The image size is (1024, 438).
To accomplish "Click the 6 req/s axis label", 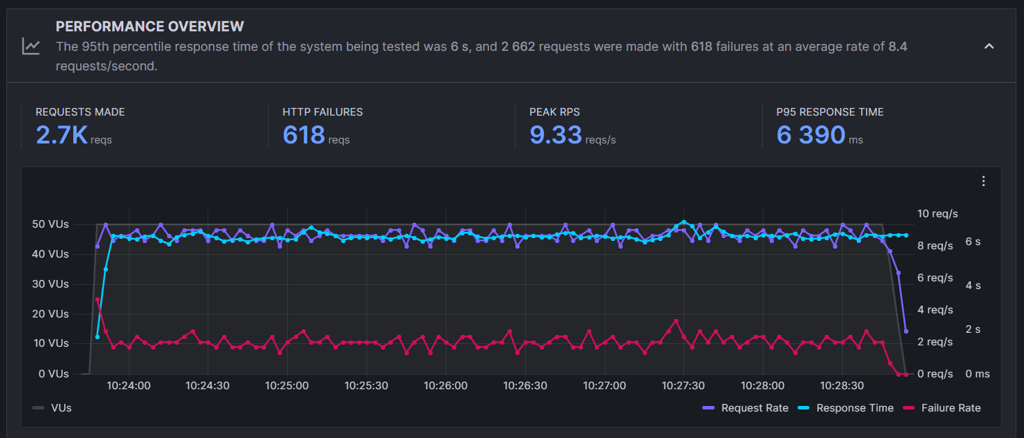I will 935,278.
